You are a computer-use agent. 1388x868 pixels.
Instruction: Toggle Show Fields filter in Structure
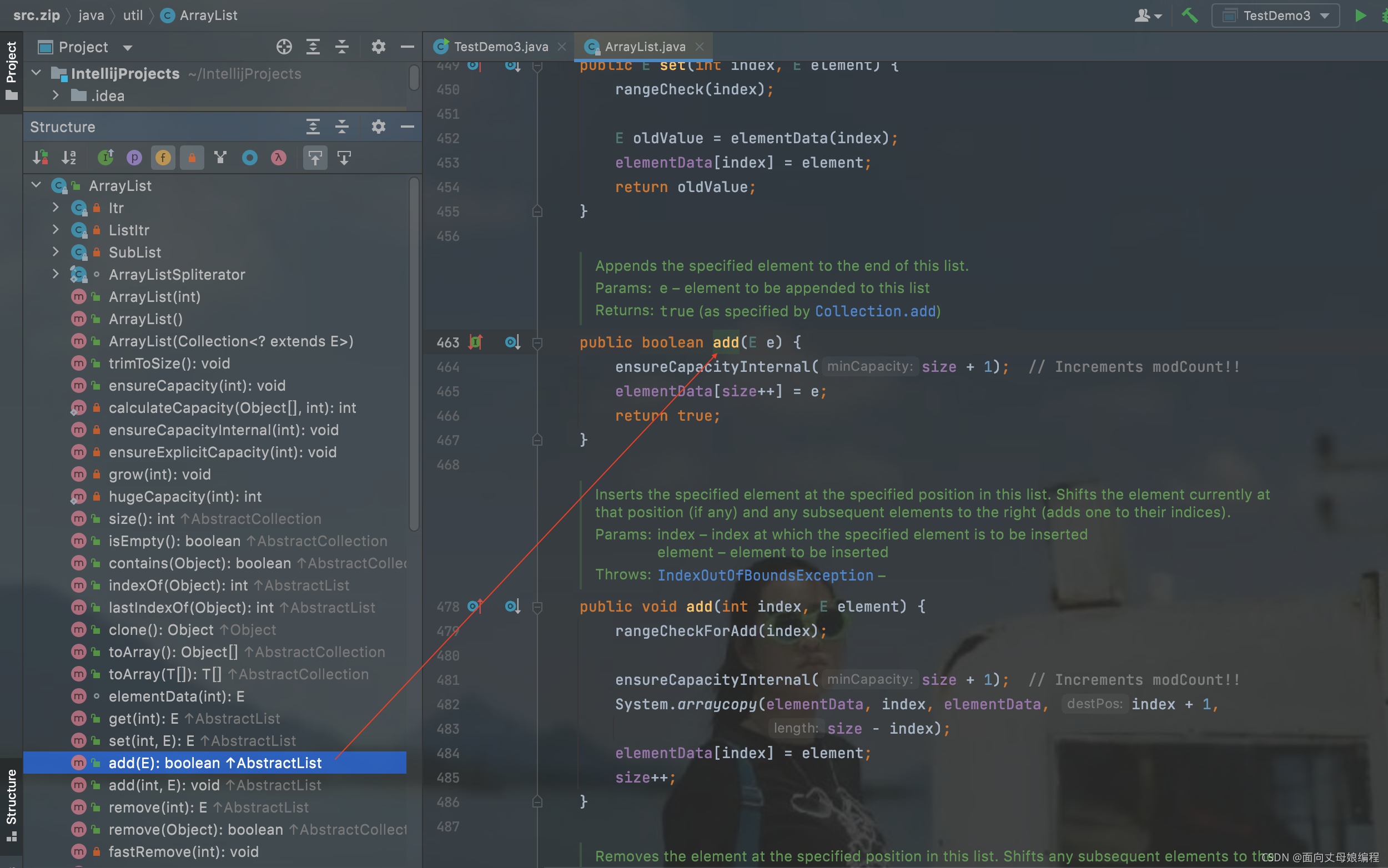(x=163, y=157)
